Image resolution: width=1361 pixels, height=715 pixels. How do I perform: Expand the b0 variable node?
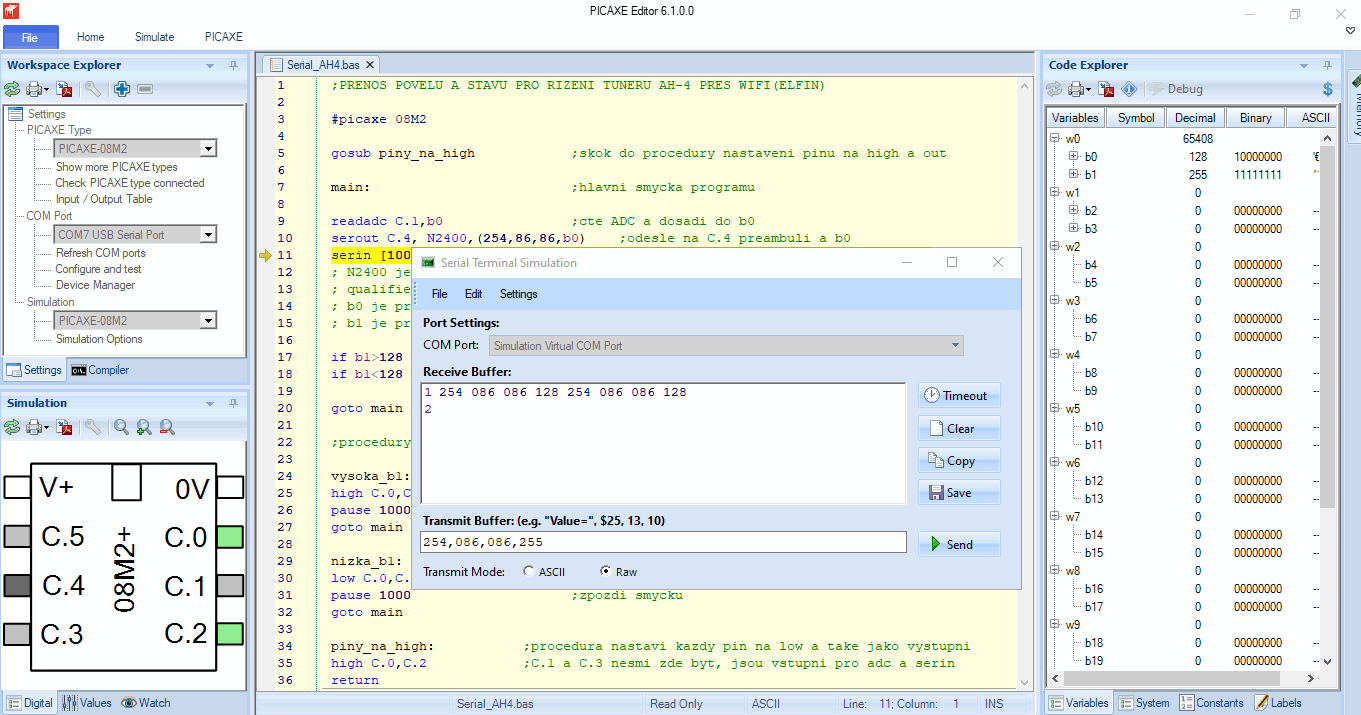(1073, 157)
